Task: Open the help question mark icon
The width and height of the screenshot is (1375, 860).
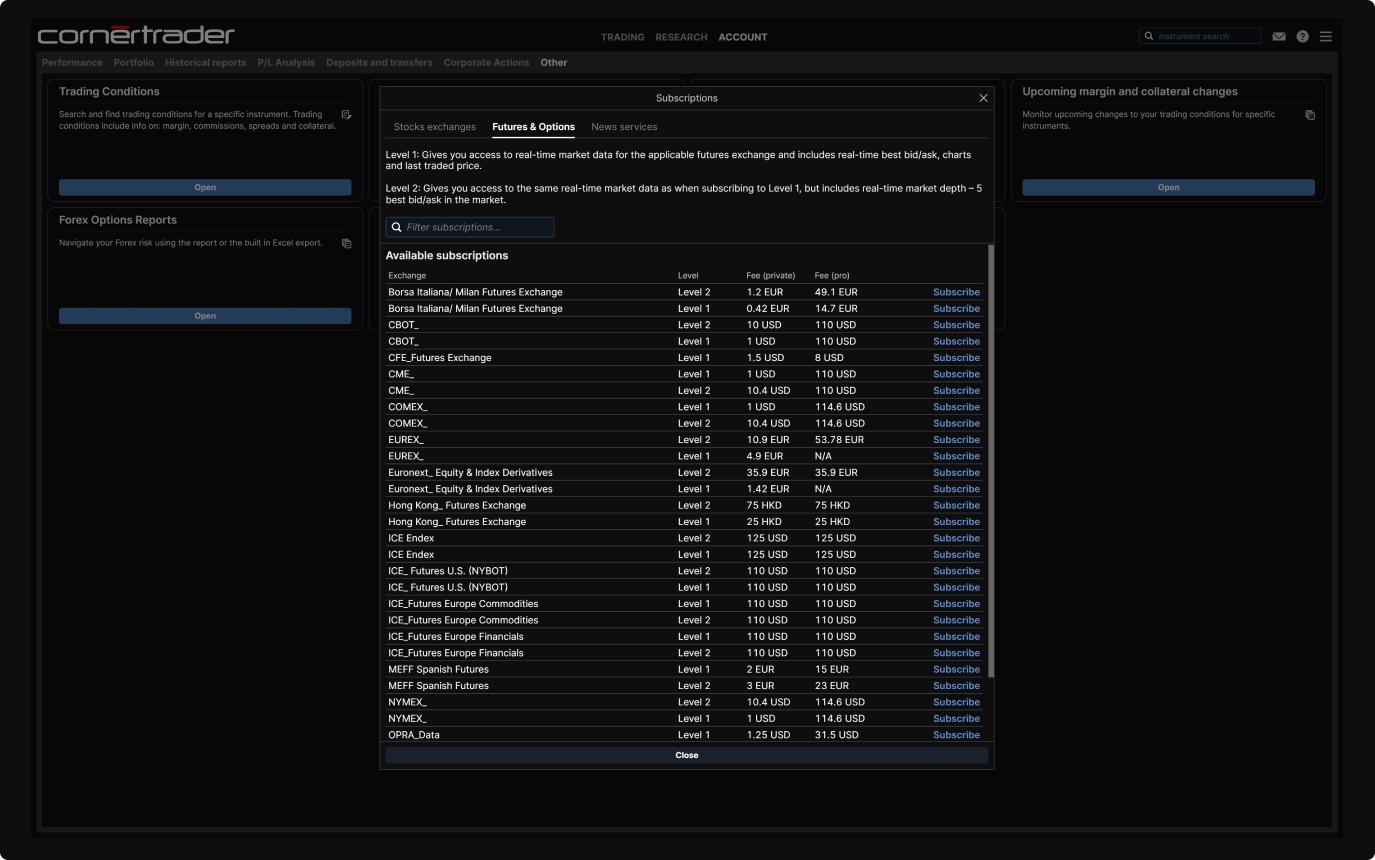Action: (1302, 37)
